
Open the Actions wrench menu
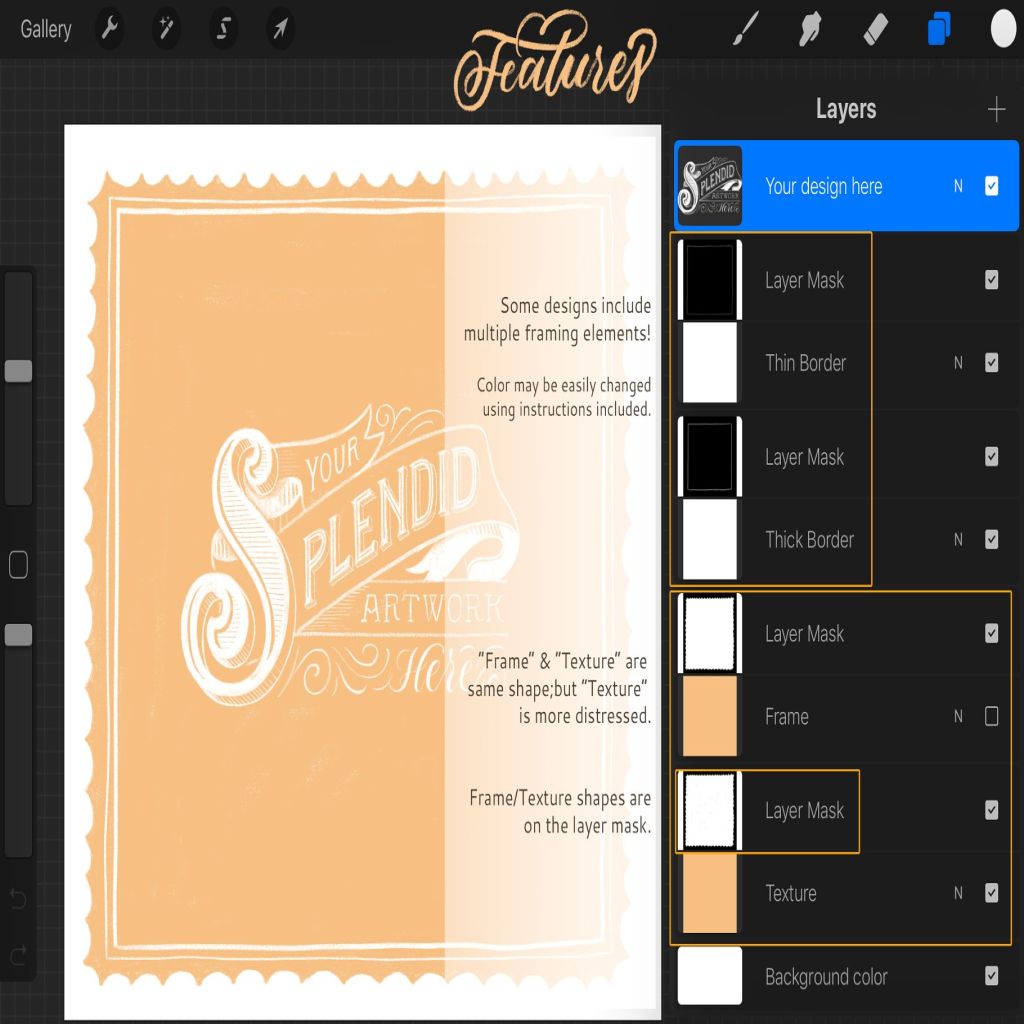pyautogui.click(x=110, y=30)
